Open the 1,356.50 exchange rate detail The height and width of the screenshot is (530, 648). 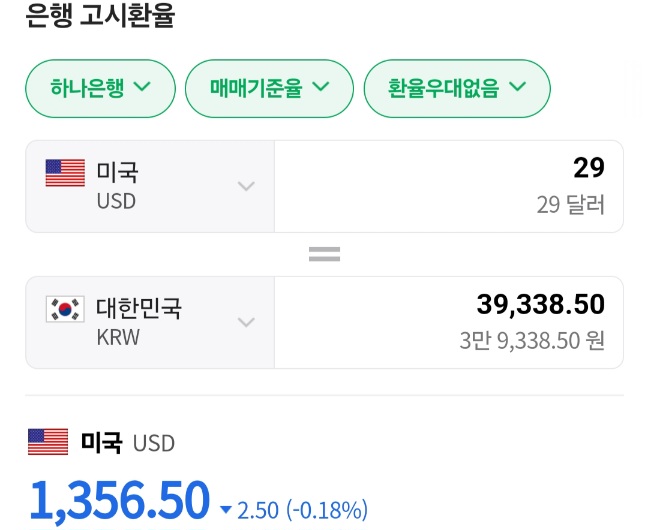coord(119,500)
